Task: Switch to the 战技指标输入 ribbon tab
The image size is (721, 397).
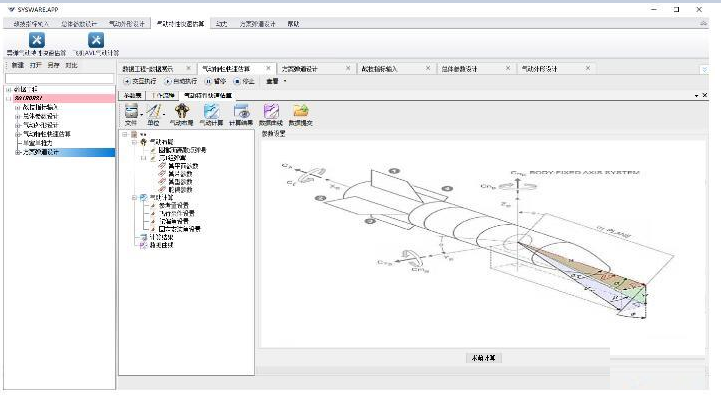Action: click(31, 24)
